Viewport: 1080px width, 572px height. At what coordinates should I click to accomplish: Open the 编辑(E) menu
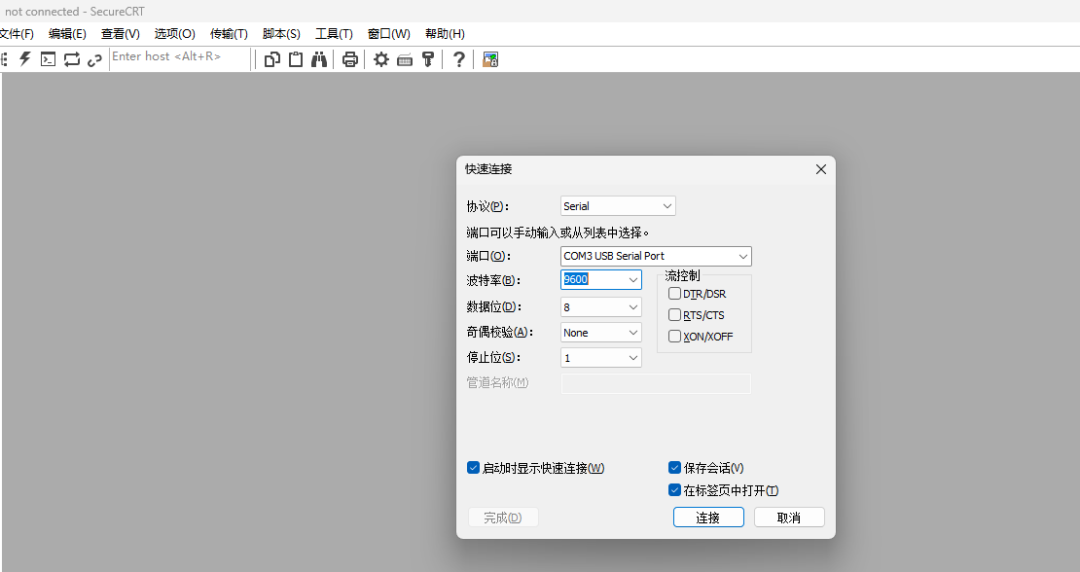click(x=68, y=34)
